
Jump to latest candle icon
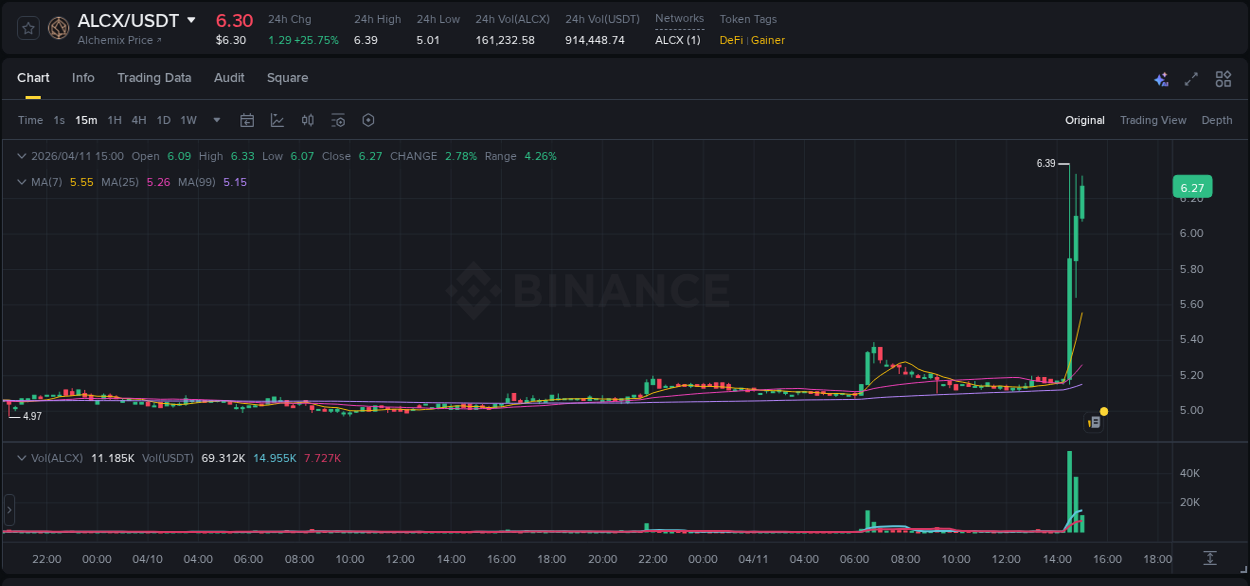pyautogui.click(x=1210, y=558)
